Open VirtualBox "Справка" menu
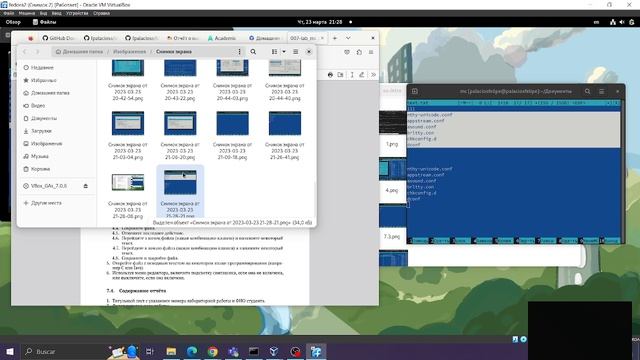The height and width of the screenshot is (360, 640). tap(101, 13)
